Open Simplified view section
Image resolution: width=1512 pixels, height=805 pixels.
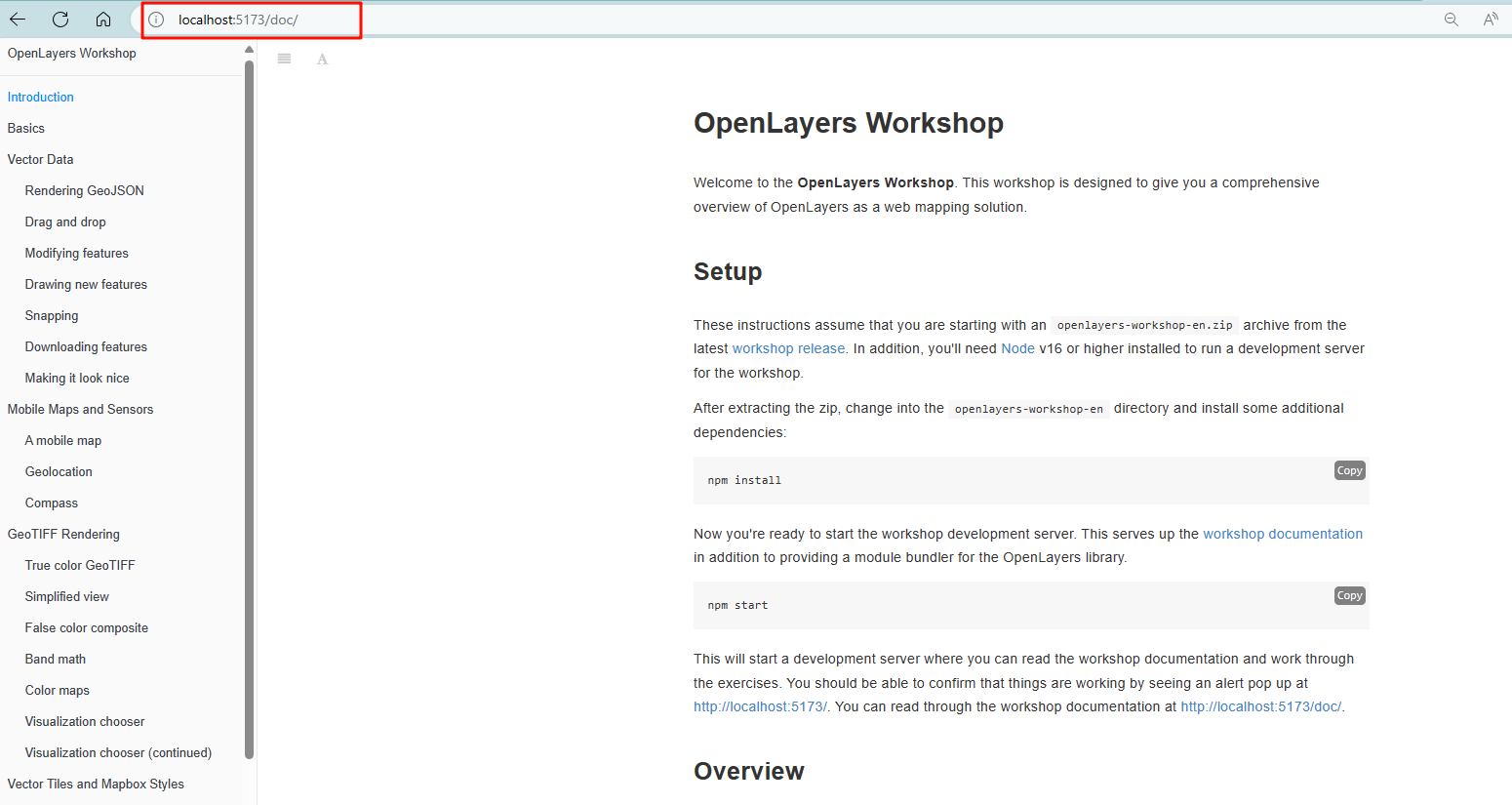pyautogui.click(x=67, y=596)
